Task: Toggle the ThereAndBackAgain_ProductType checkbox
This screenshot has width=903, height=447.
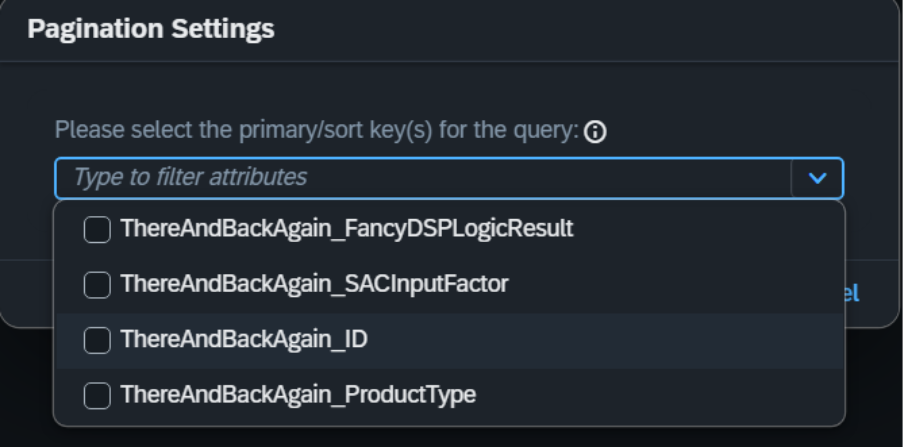Action: (x=97, y=395)
